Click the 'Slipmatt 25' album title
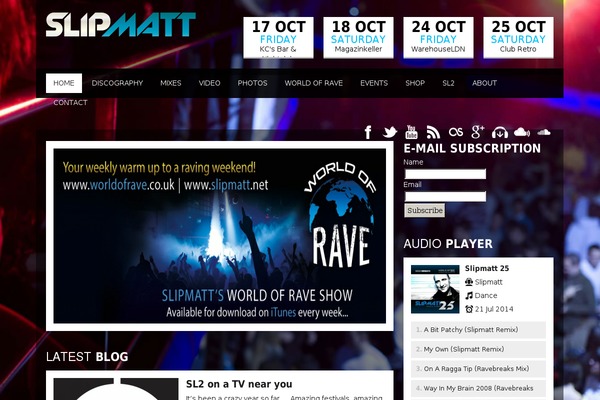This screenshot has height=400, width=600. (487, 268)
